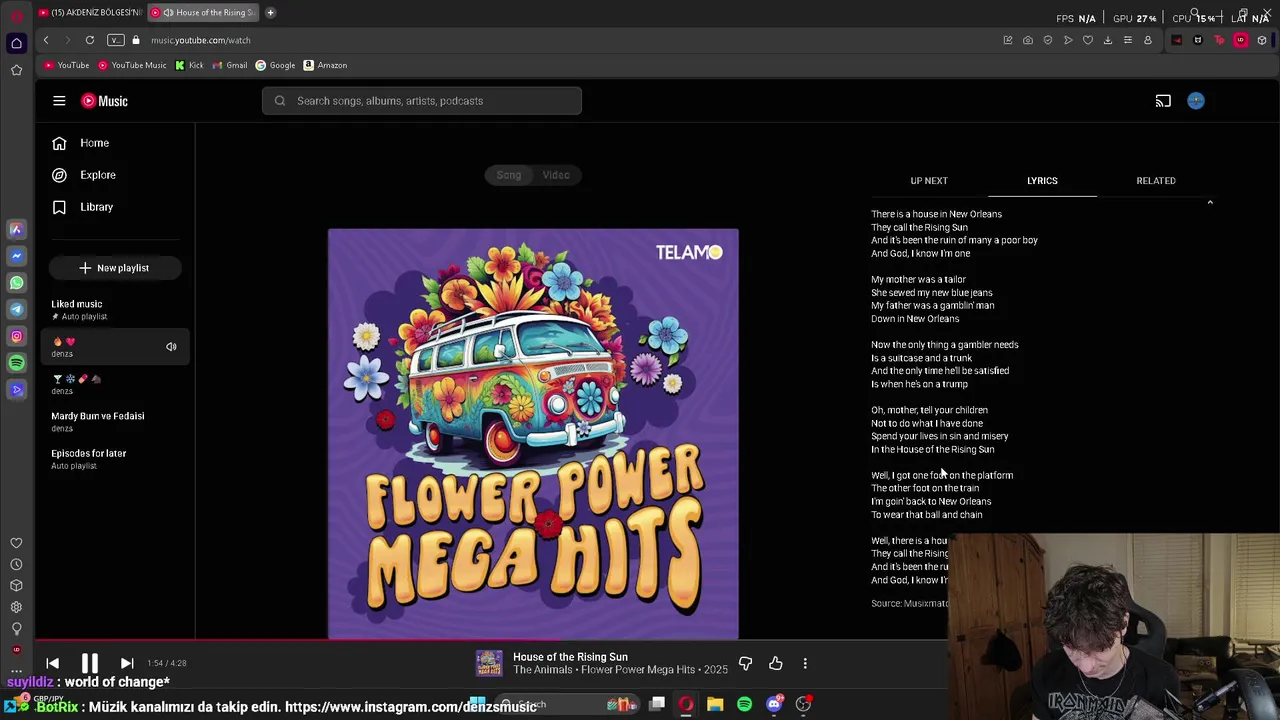Open the Amazon bookmark
This screenshot has height=720, width=1280.
click(325, 65)
